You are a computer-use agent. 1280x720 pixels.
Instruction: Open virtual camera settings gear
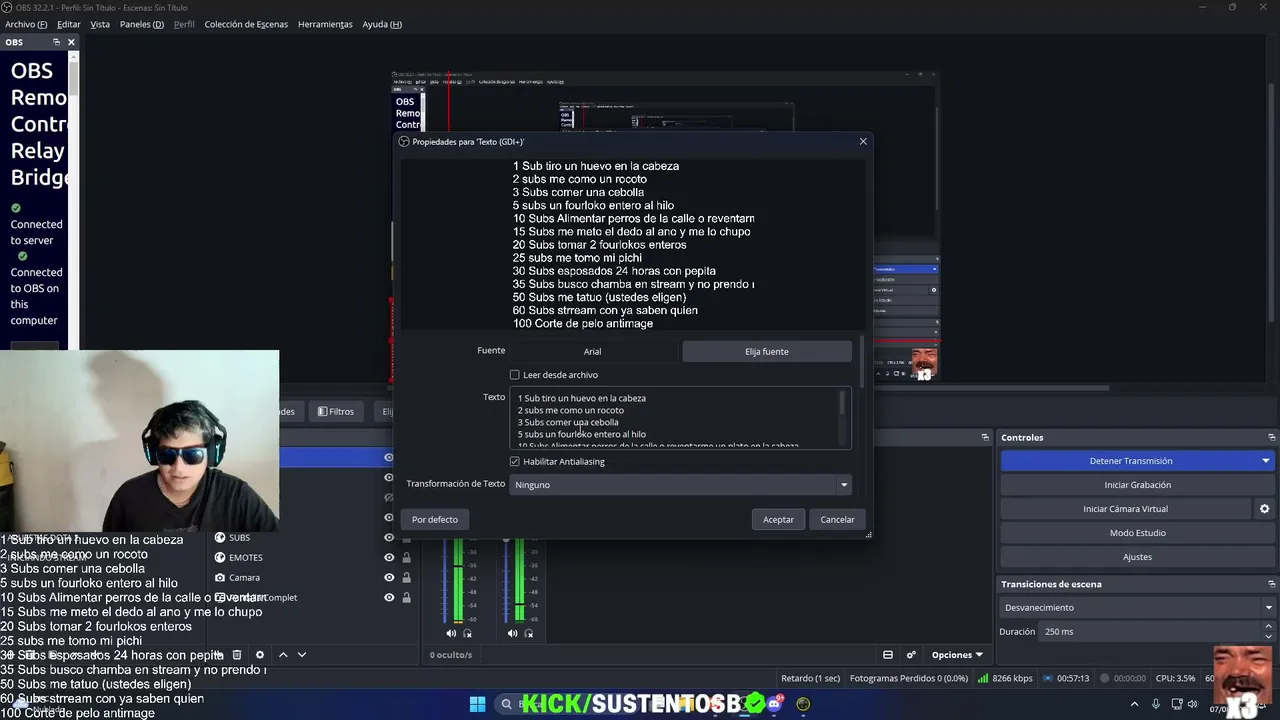[1265, 509]
